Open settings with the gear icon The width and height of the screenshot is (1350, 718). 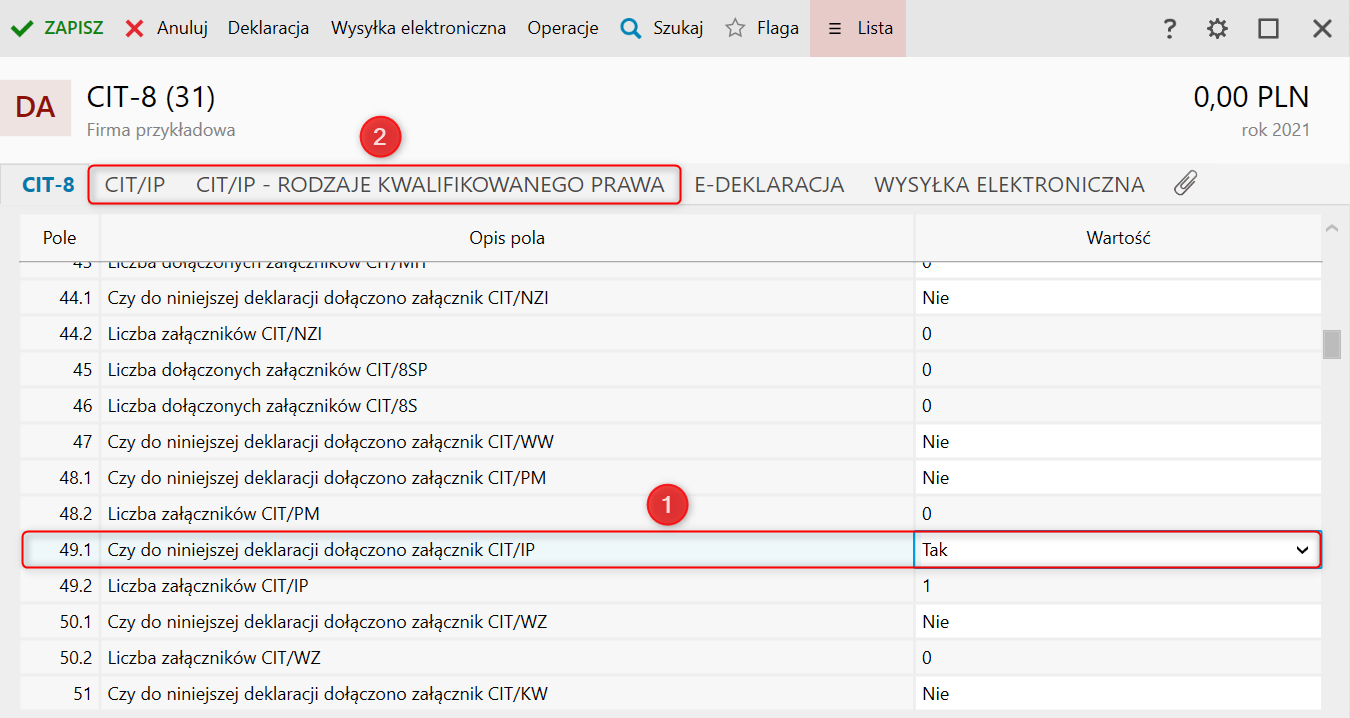pos(1217,29)
